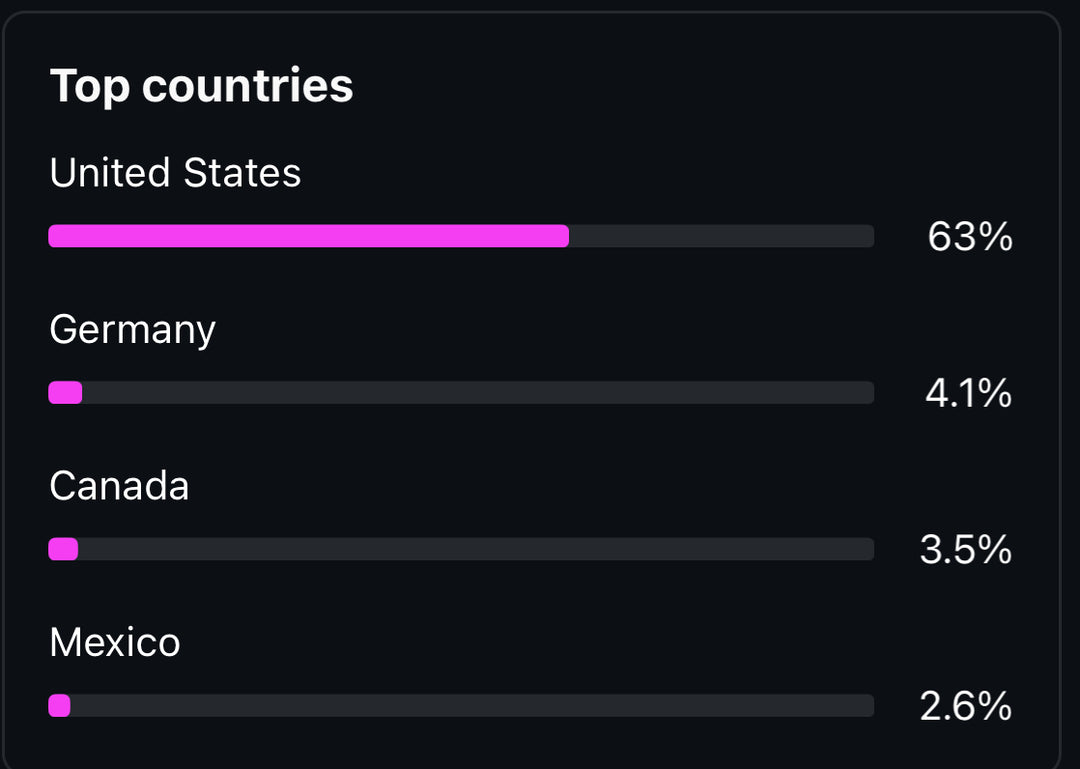
Task: Click the word 'United' in the first label
Action: 110,173
